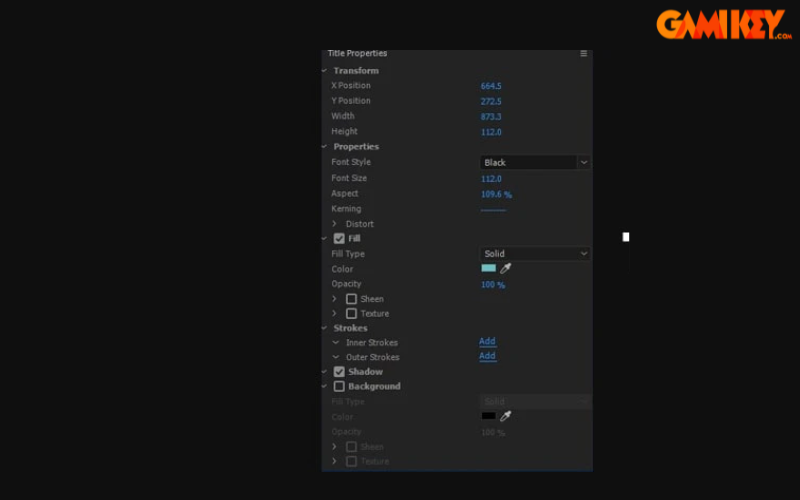Open the dimmed Background Fill Type dropdown
This screenshot has height=500, width=800.
coord(535,402)
